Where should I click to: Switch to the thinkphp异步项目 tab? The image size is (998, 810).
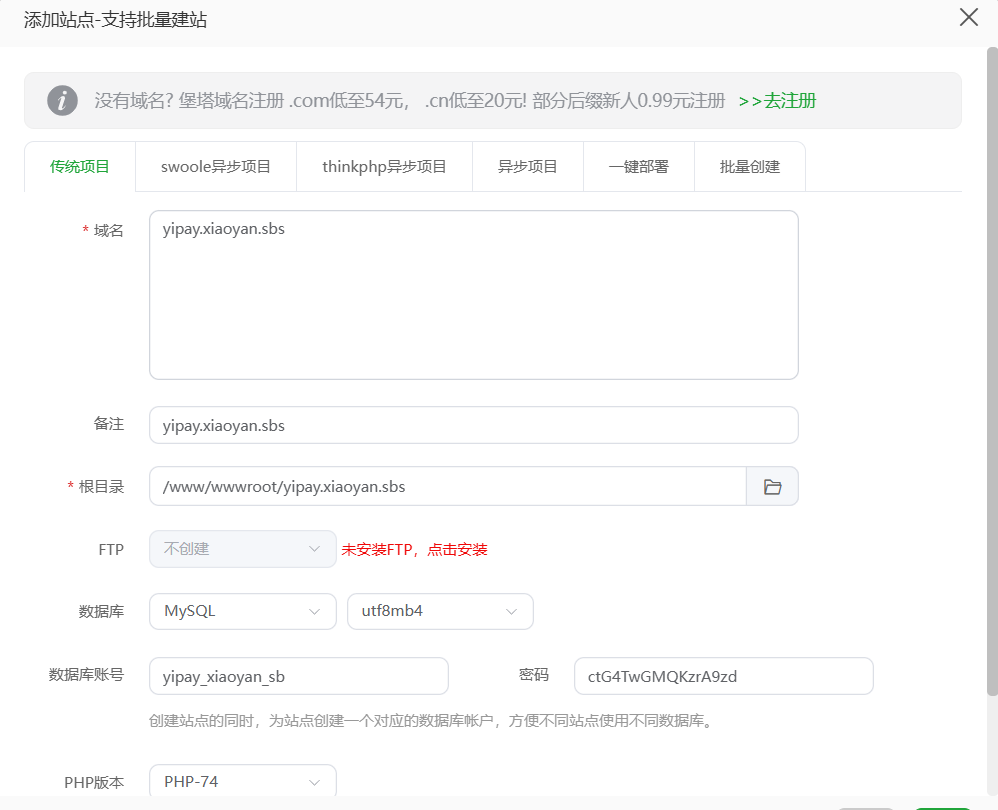point(384,167)
